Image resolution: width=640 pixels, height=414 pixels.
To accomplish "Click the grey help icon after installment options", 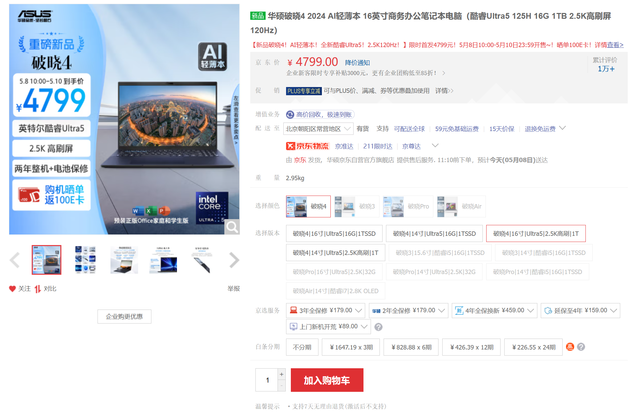I will pyautogui.click(x=581, y=347).
